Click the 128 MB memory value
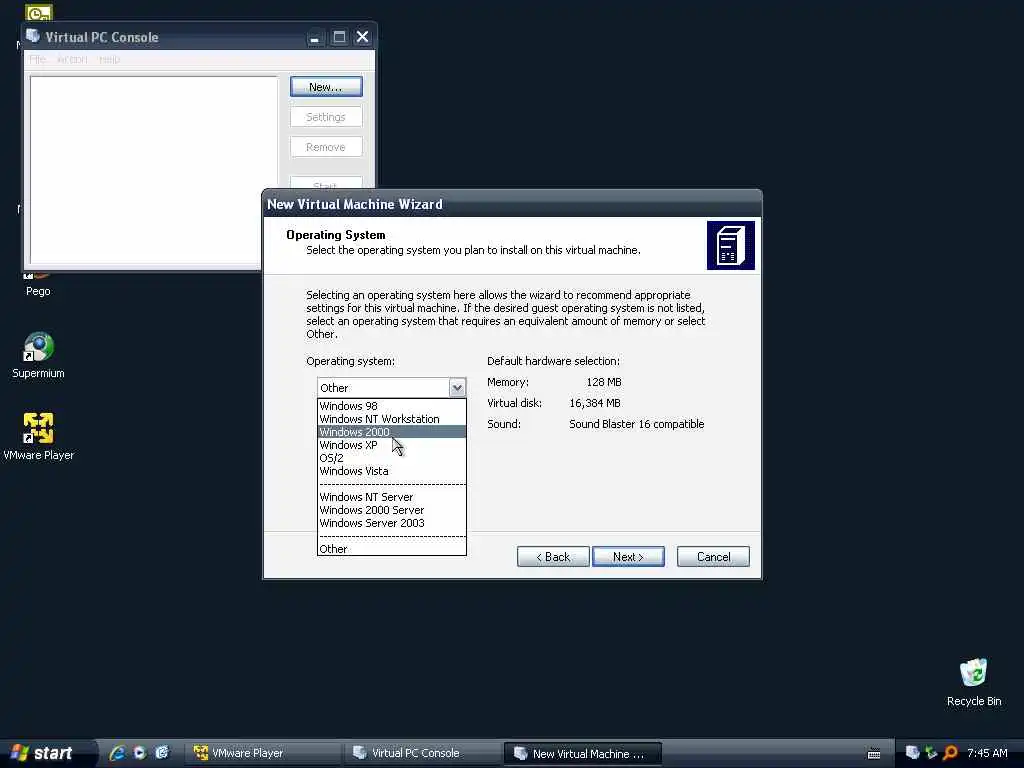1024x768 pixels. pos(603,382)
